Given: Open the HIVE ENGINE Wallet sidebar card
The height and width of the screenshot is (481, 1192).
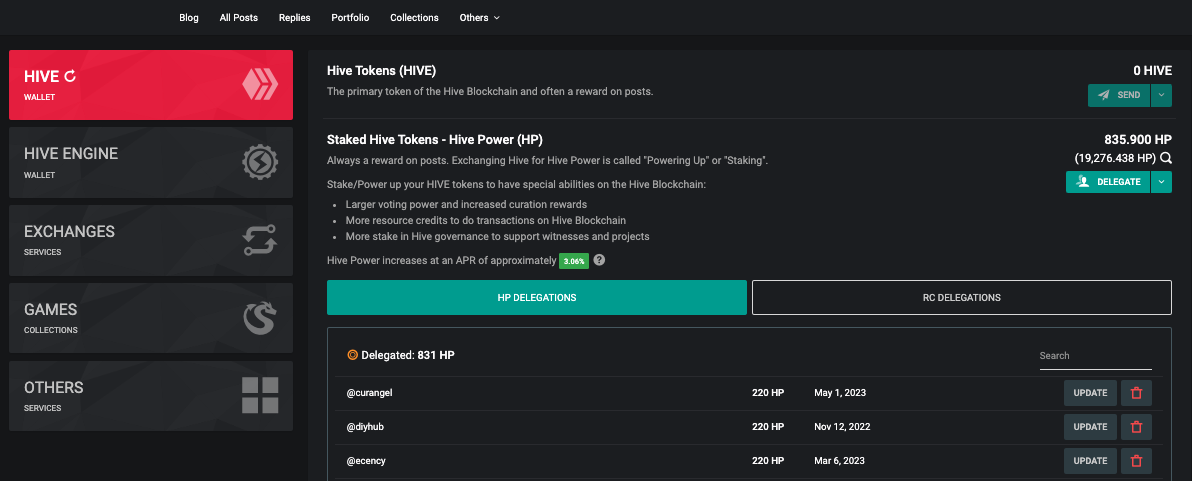Looking at the screenshot, I should pyautogui.click(x=151, y=163).
